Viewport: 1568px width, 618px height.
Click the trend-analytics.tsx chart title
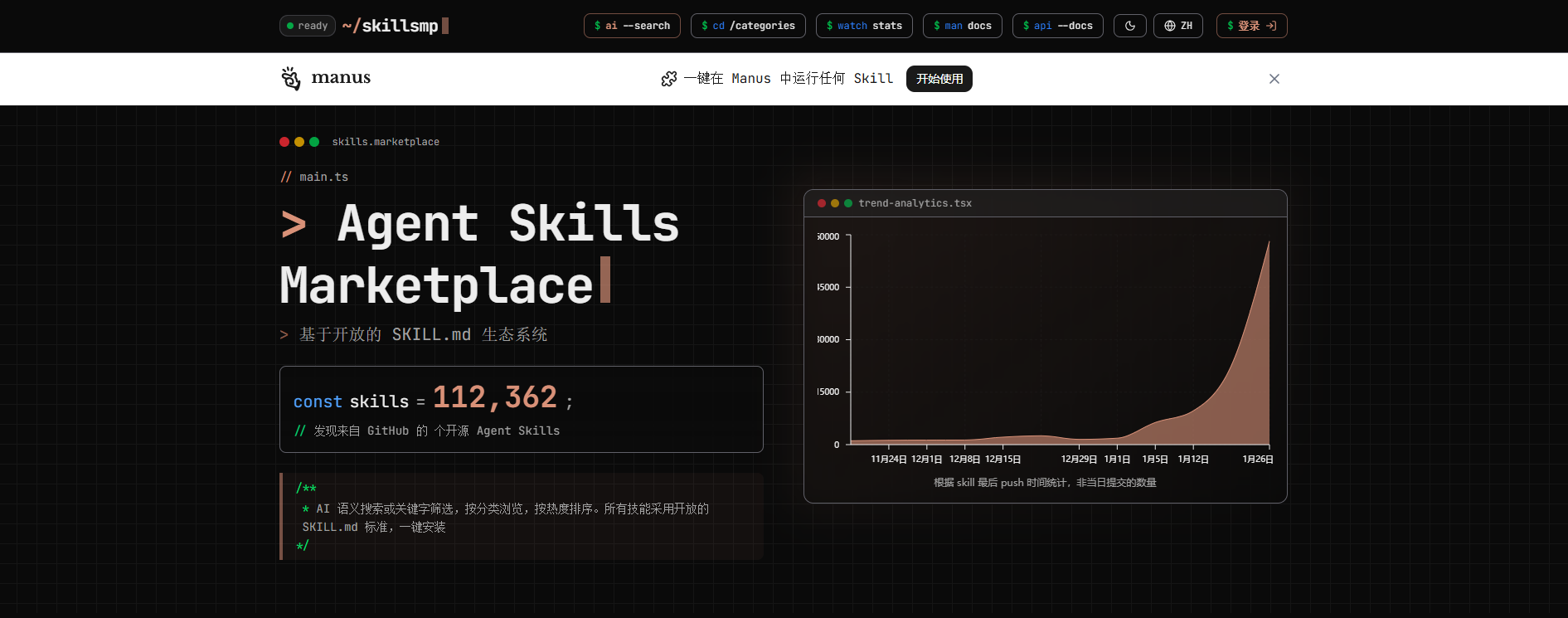pos(915,203)
